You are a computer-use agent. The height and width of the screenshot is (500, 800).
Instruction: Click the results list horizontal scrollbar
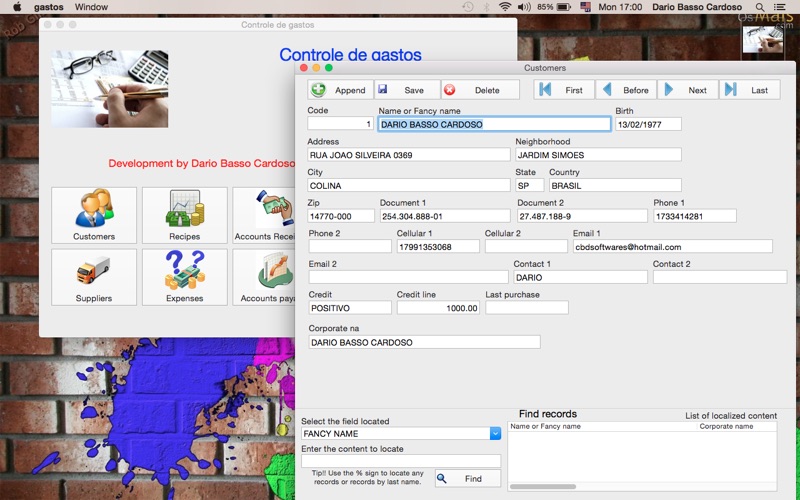coord(543,486)
